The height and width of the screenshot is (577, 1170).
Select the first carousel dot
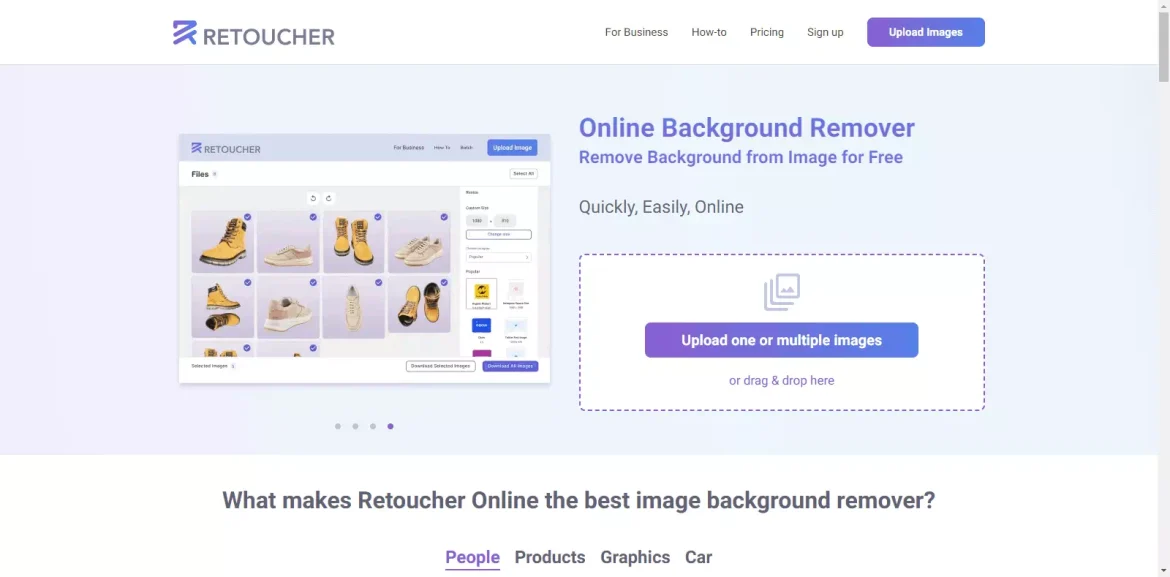click(338, 426)
